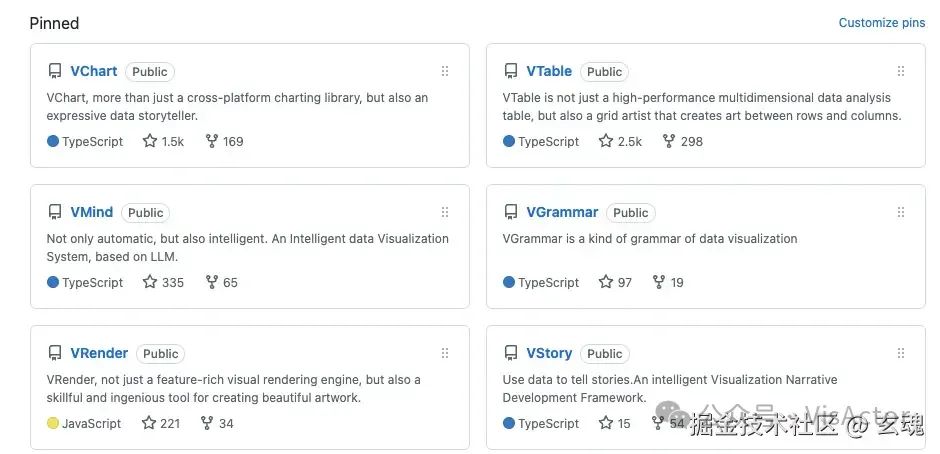Click the VChart repository icon
940x454 pixels.
(x=55, y=71)
